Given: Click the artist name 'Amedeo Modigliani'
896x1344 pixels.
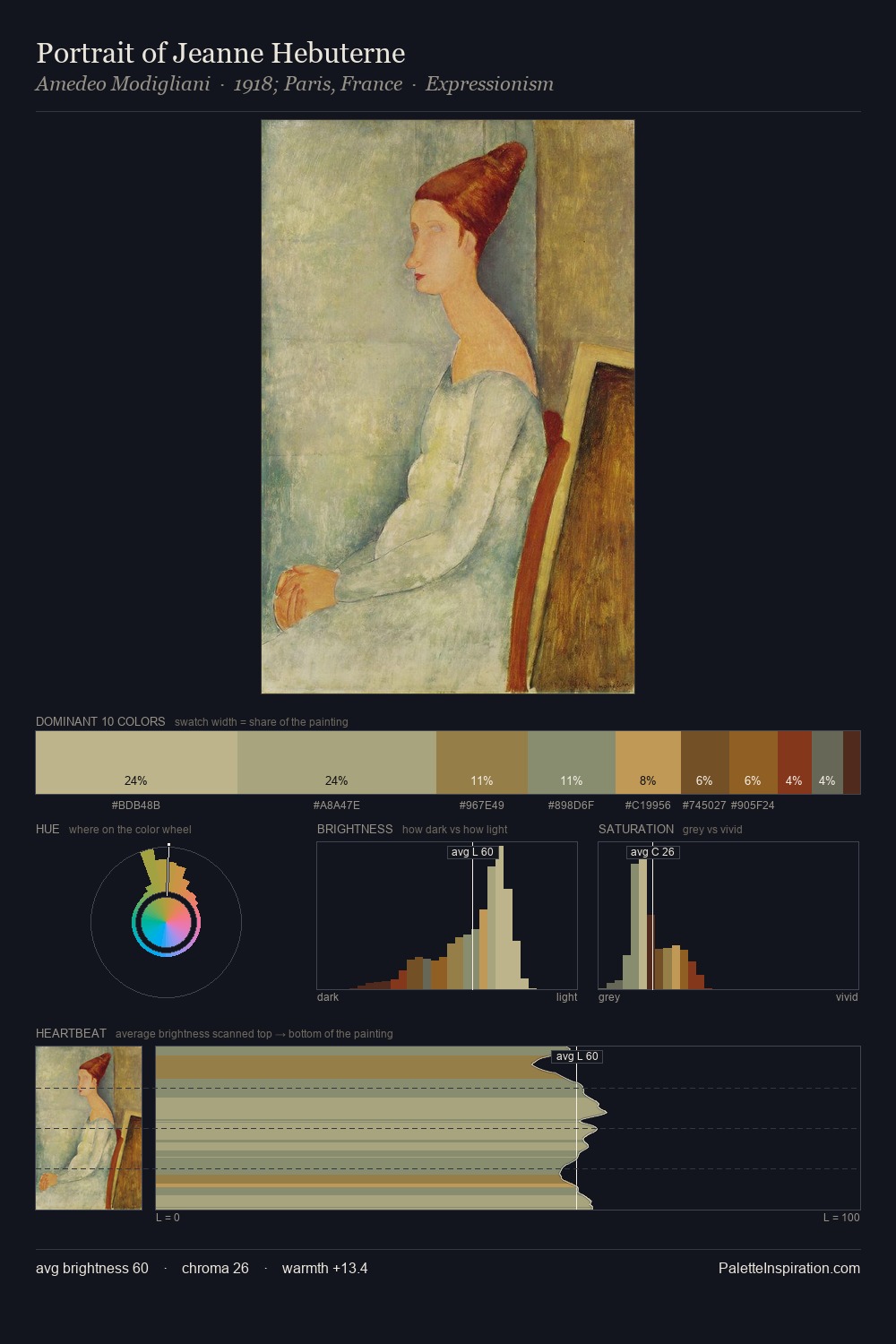Looking at the screenshot, I should pyautogui.click(x=123, y=84).
